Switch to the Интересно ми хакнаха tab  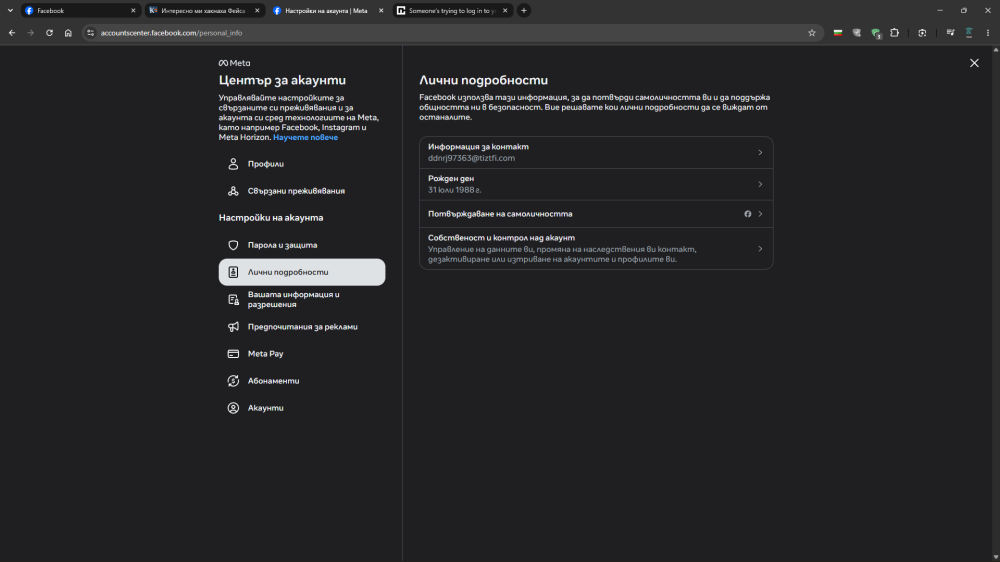tap(203, 11)
